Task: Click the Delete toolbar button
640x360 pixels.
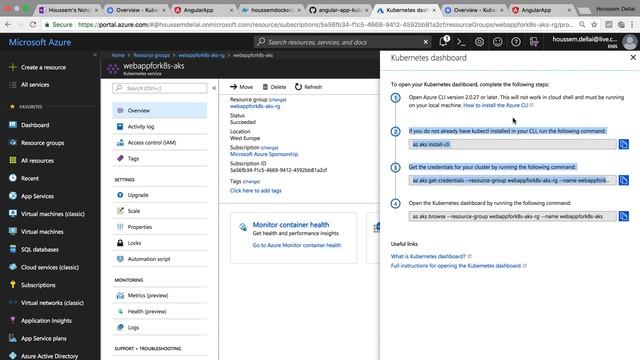Action: click(x=274, y=87)
